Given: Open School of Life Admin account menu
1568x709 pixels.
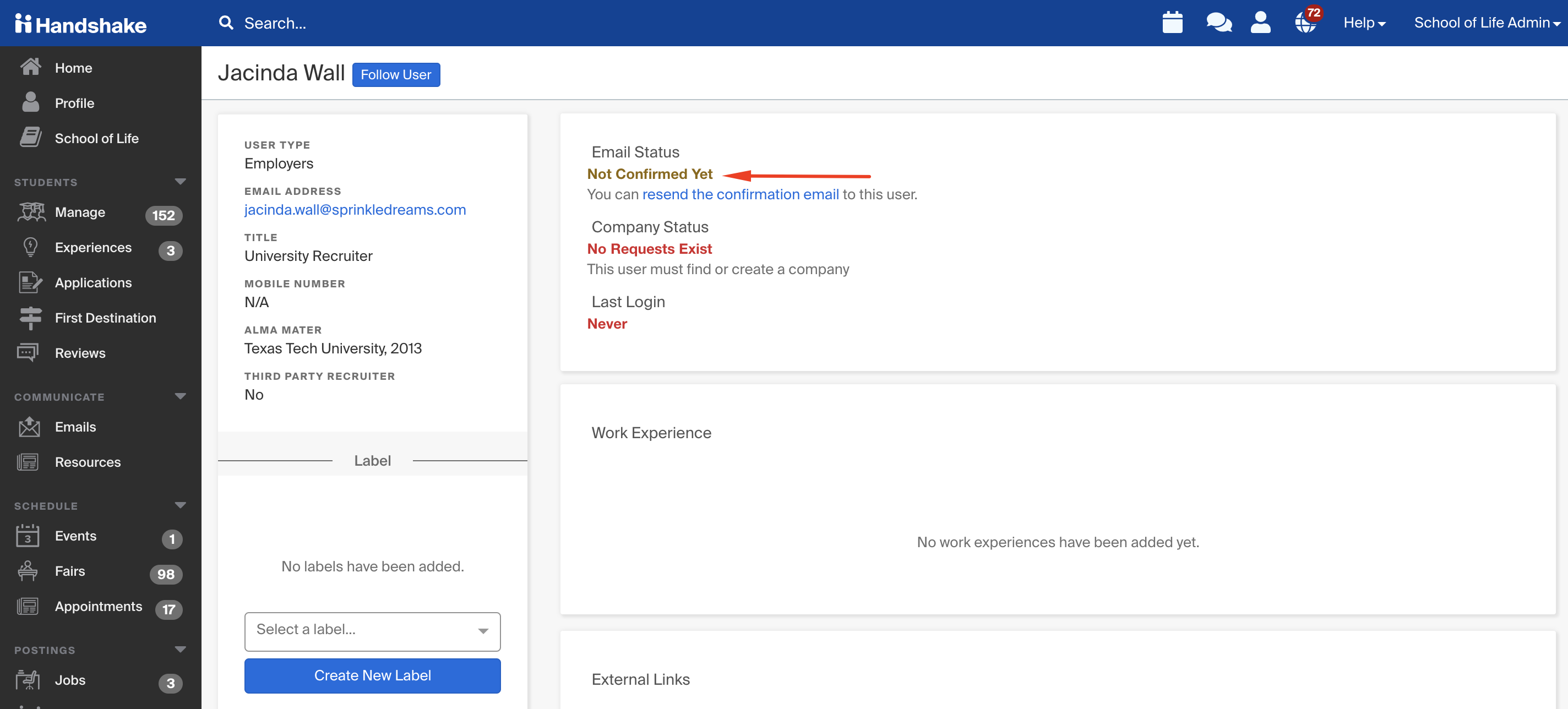Looking at the screenshot, I should (1487, 23).
